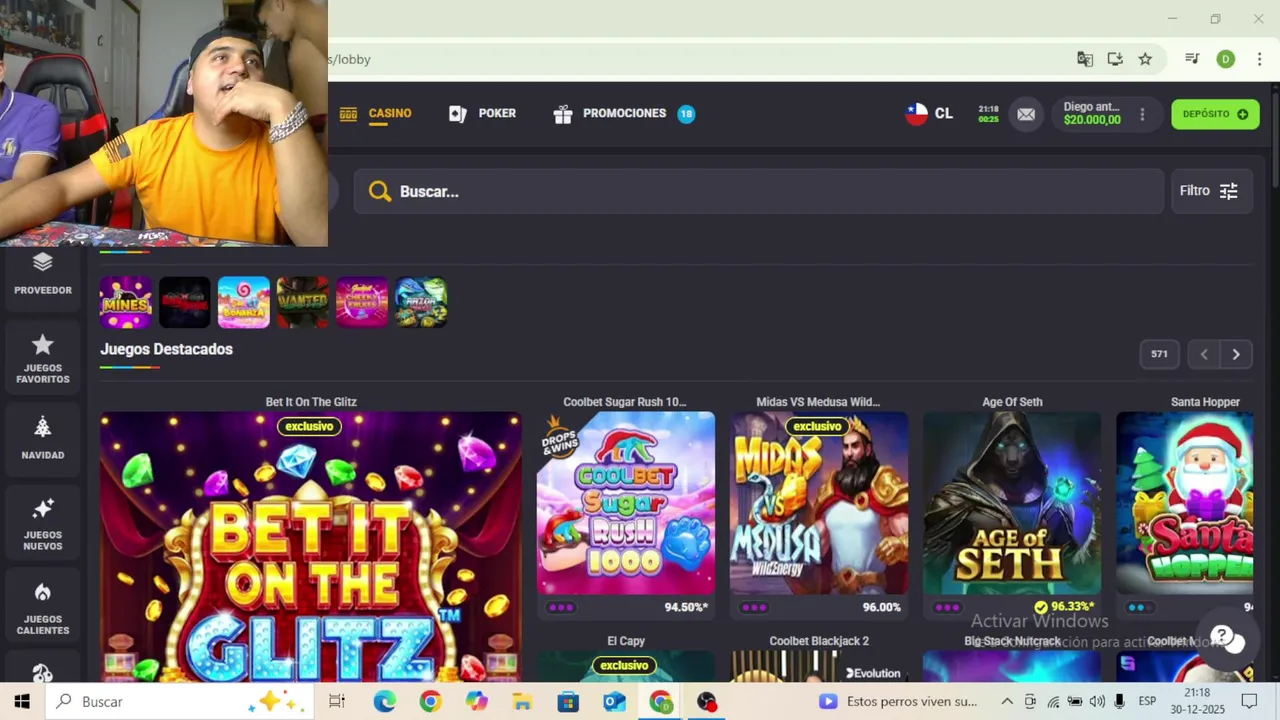Open Outlook from the taskbar
The width and height of the screenshot is (1280, 720).
[x=614, y=702]
